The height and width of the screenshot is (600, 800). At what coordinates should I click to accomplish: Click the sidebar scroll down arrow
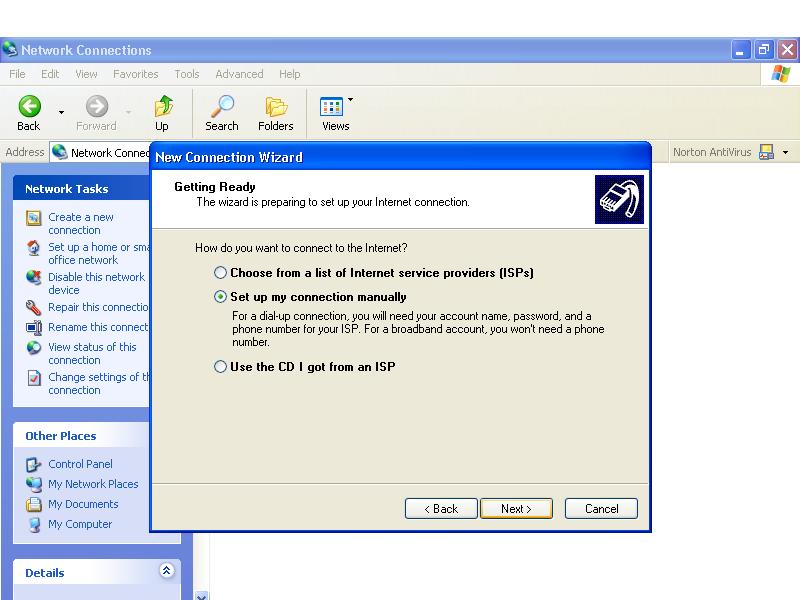click(202, 595)
